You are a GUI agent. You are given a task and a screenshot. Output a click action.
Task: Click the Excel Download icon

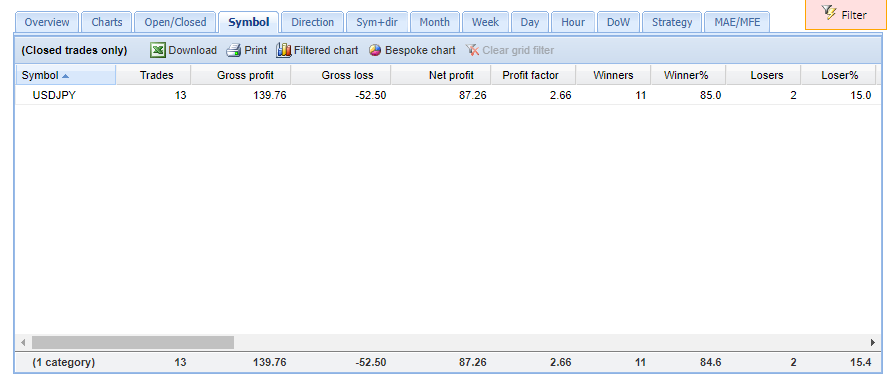158,50
